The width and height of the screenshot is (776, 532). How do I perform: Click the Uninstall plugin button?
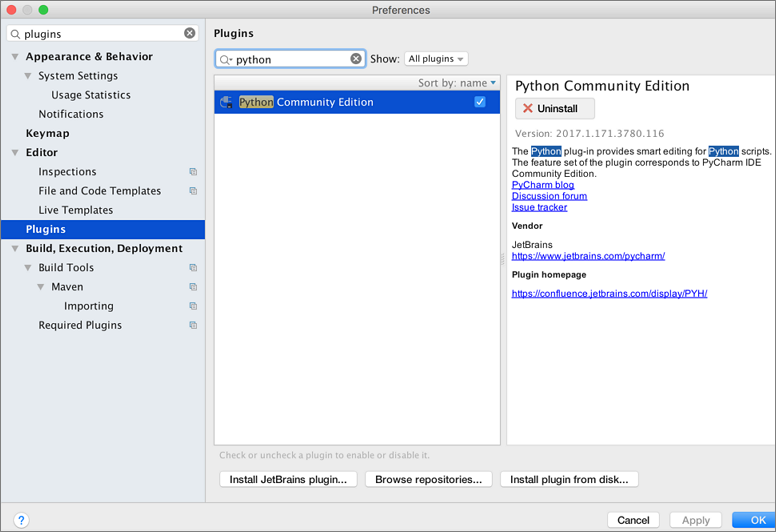click(555, 108)
